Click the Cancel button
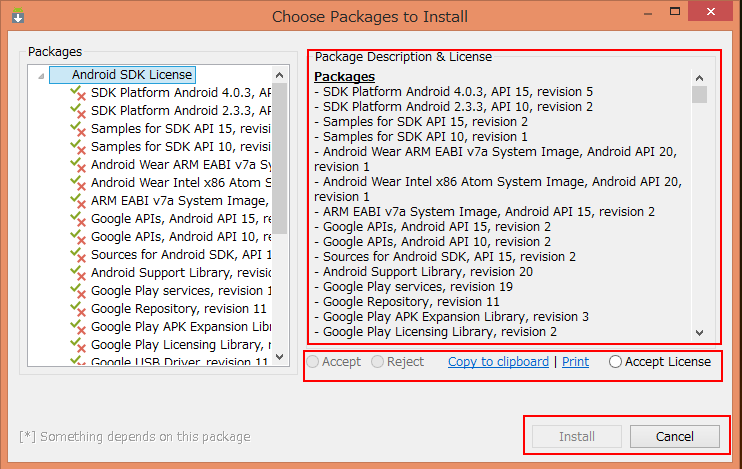This screenshot has height=469, width=742. click(675, 436)
